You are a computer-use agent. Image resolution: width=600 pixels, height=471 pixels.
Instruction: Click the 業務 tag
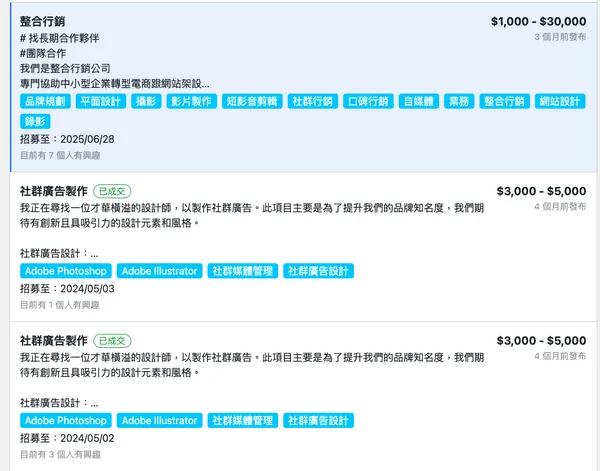pyautogui.click(x=459, y=101)
